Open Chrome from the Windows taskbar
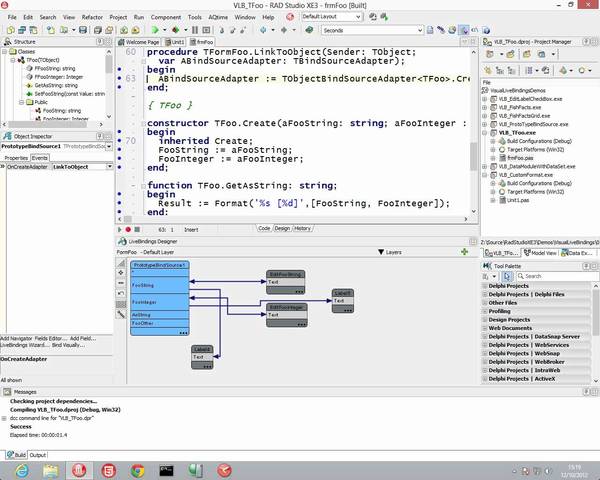Screen dimensions: 600x480 click(x=136, y=469)
